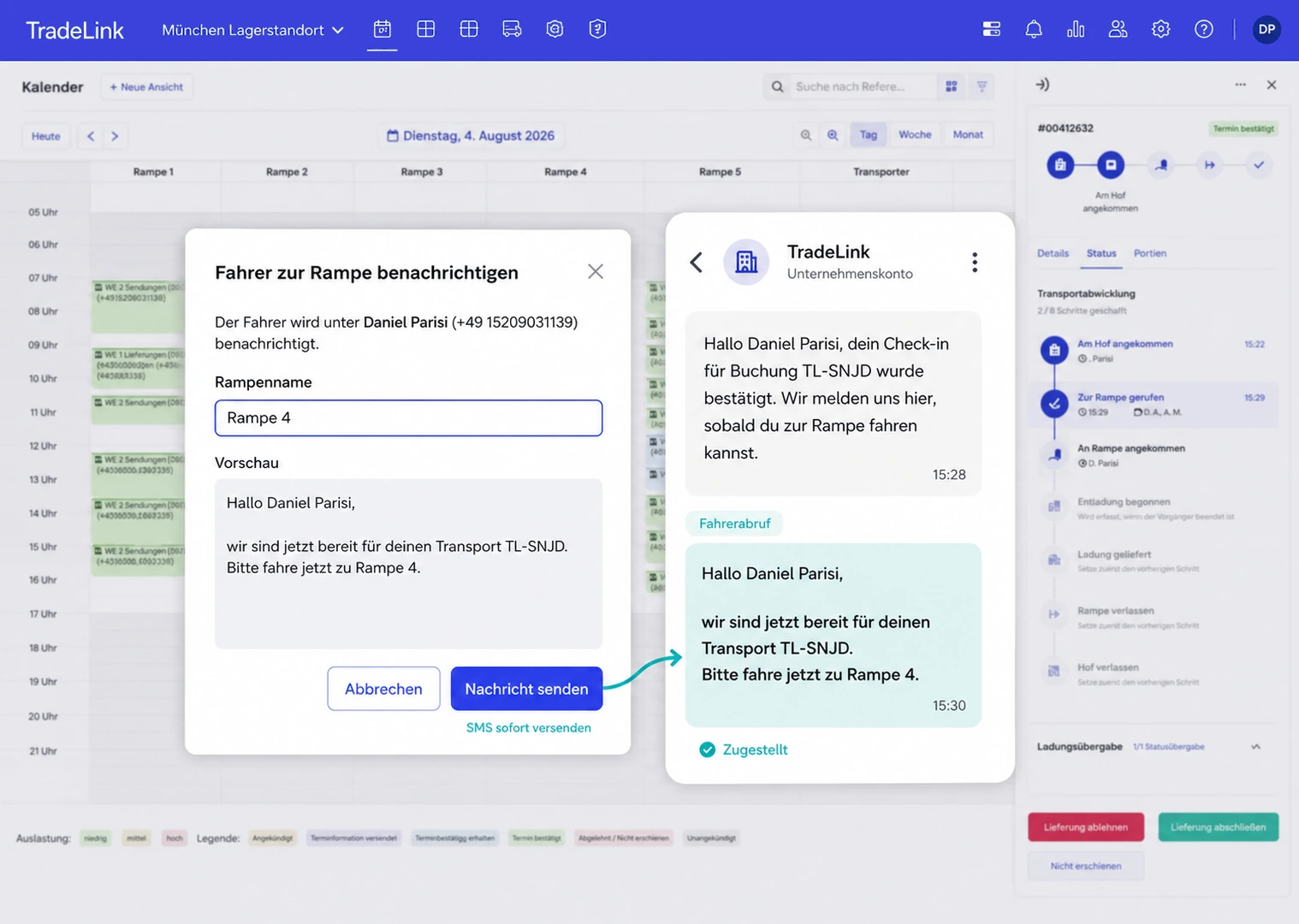Open the hexagon settings icon in top nav
The width and height of the screenshot is (1299, 924).
[555, 29]
